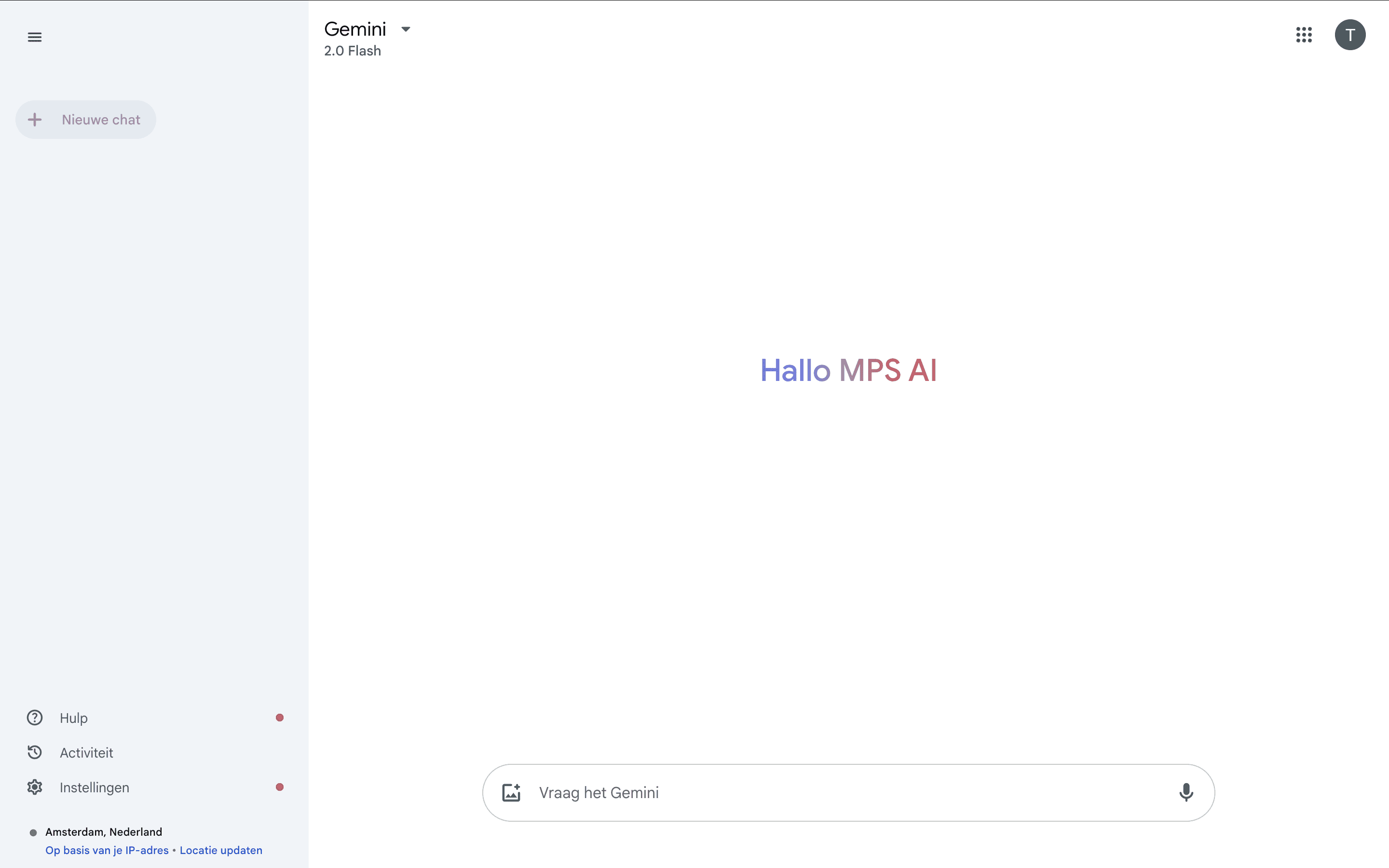This screenshot has height=868, width=1389.
Task: Open the Google apps grid icon
Action: click(x=1304, y=35)
